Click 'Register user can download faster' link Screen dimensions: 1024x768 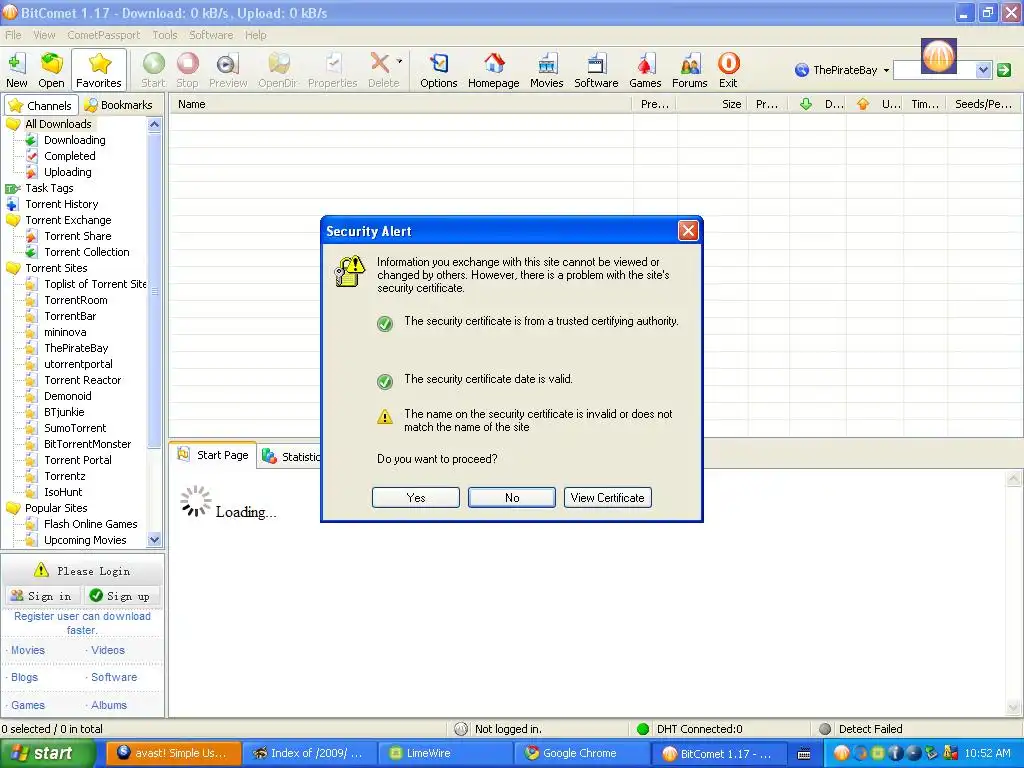pos(82,623)
